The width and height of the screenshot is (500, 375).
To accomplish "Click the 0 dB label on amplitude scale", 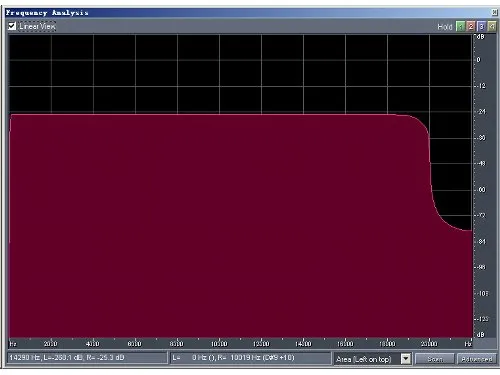I will click(479, 60).
